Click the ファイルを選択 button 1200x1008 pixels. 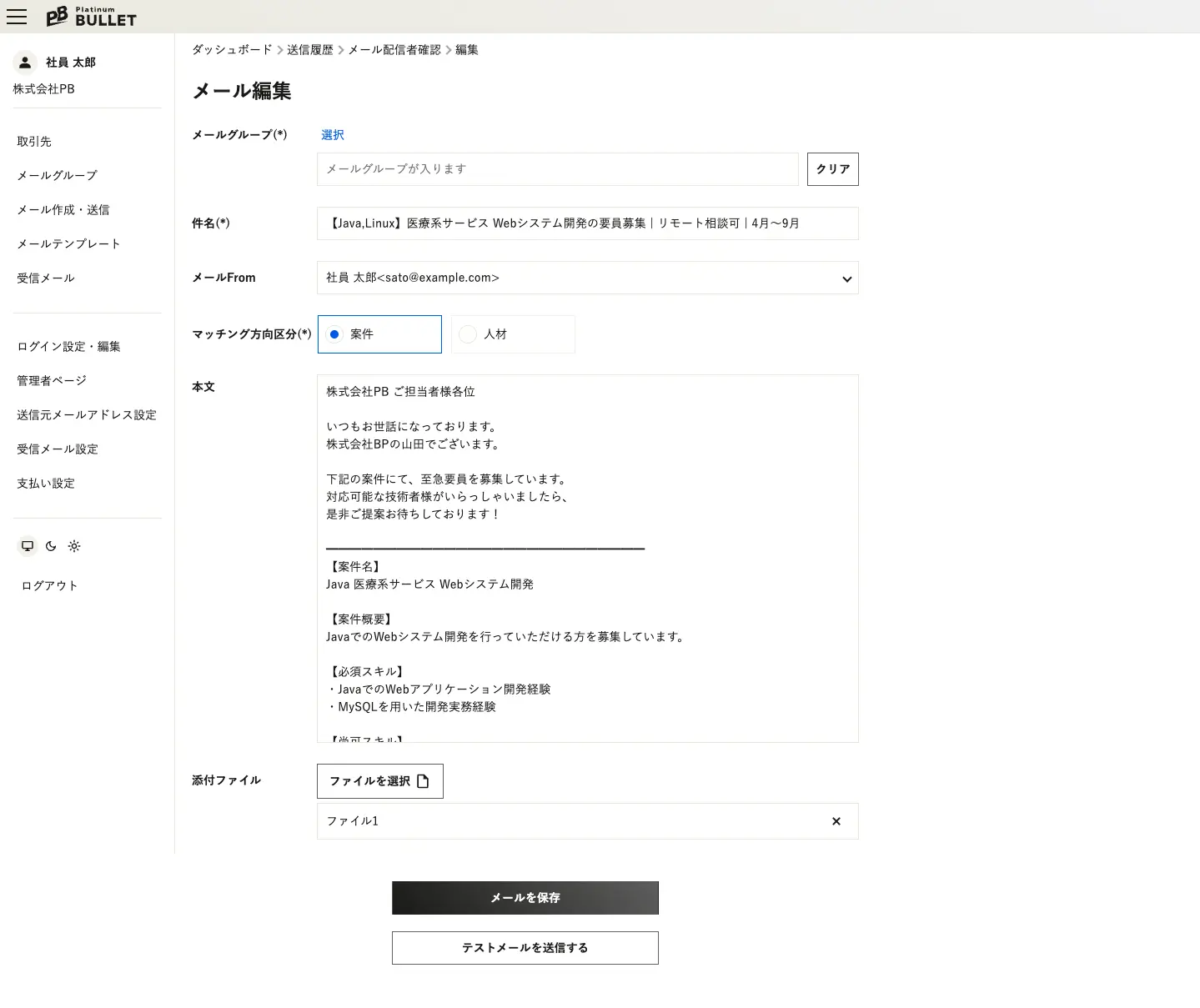[x=379, y=781]
